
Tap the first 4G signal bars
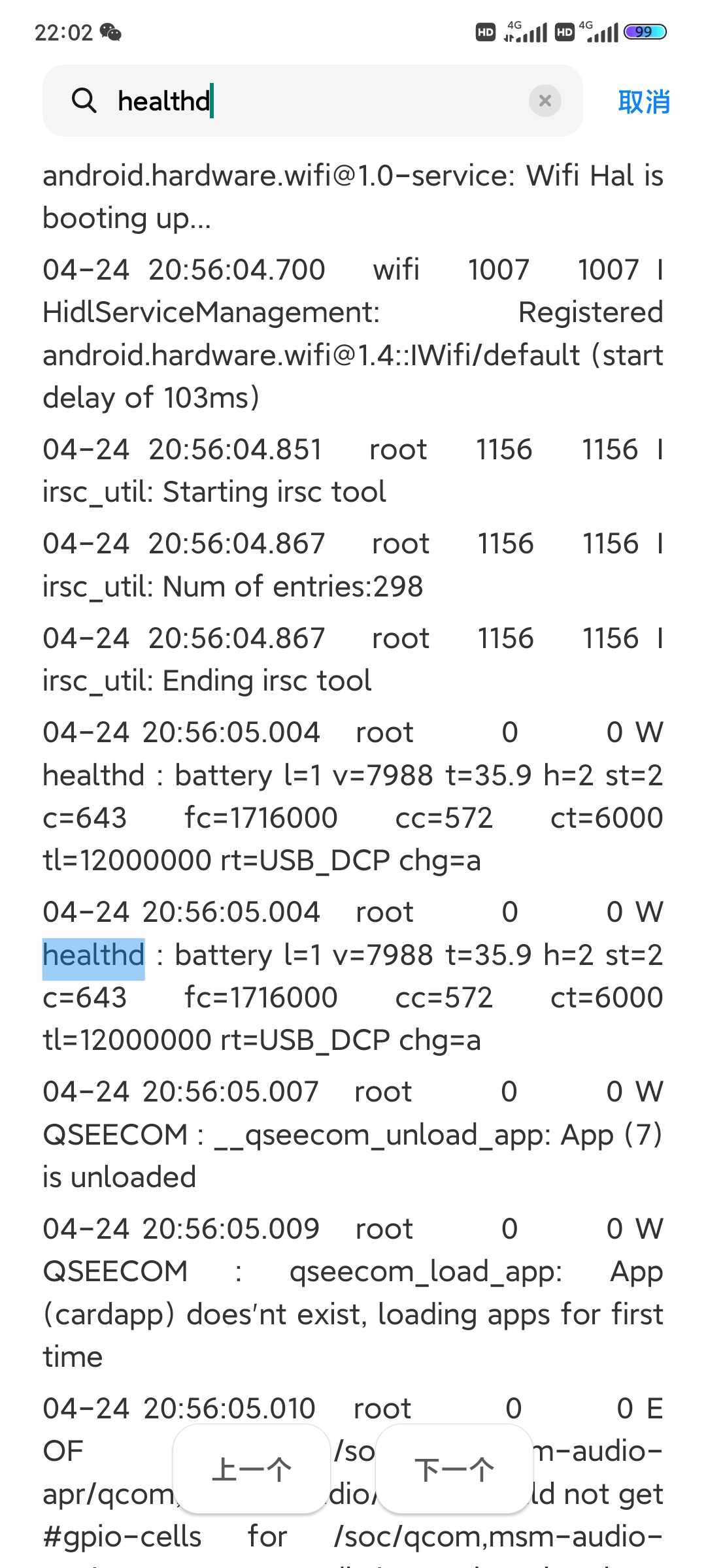[x=526, y=31]
